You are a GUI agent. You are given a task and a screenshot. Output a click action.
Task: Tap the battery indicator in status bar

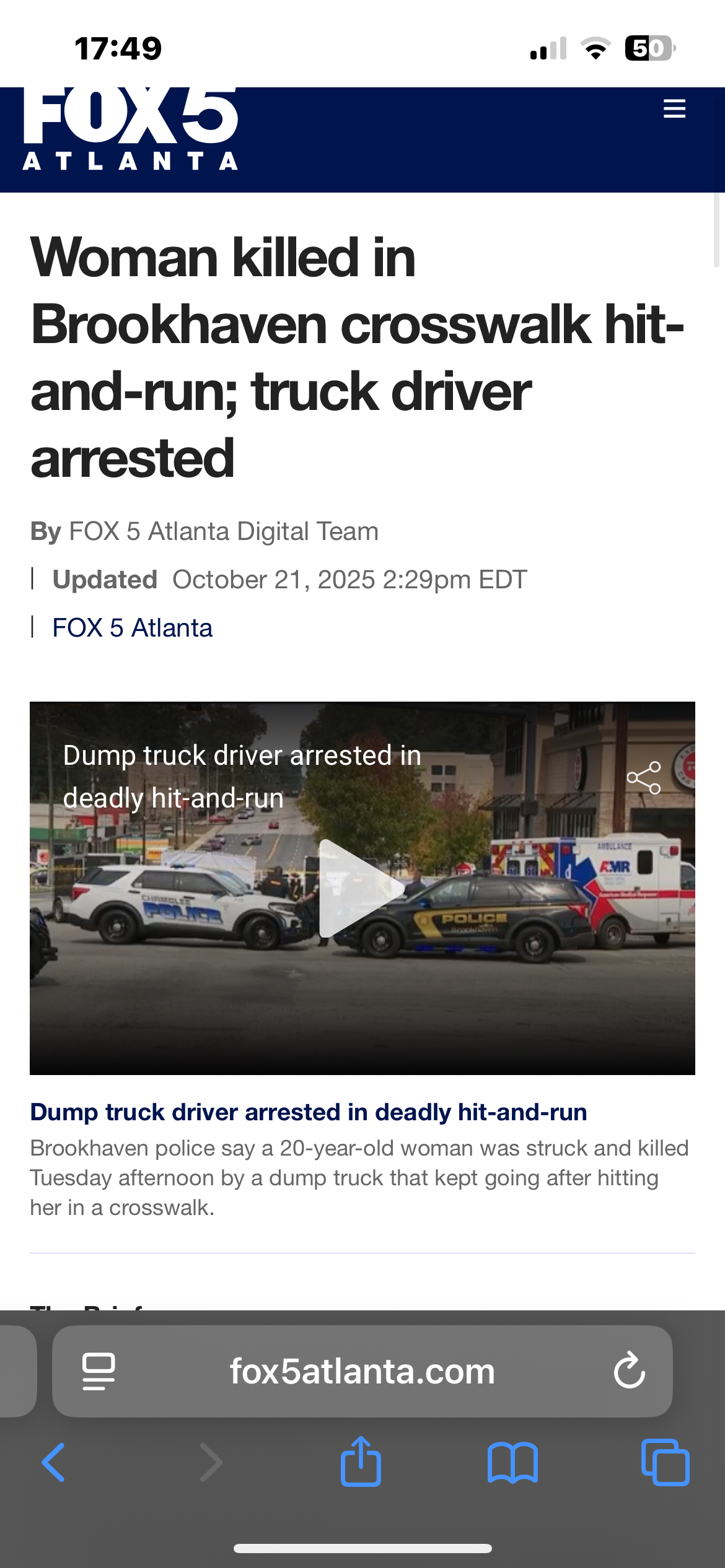pos(650,48)
